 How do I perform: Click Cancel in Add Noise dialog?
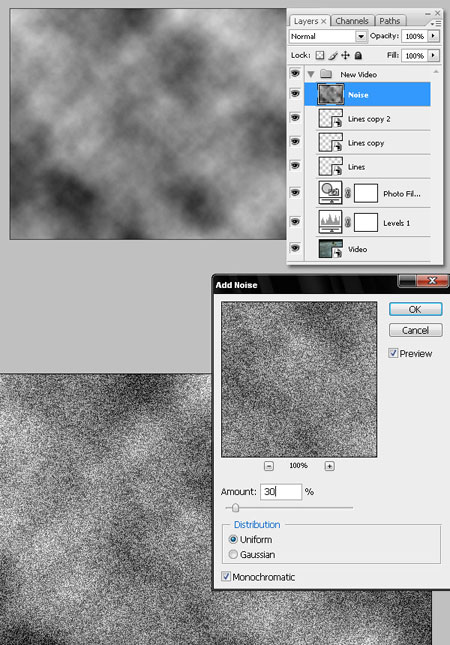tap(415, 330)
